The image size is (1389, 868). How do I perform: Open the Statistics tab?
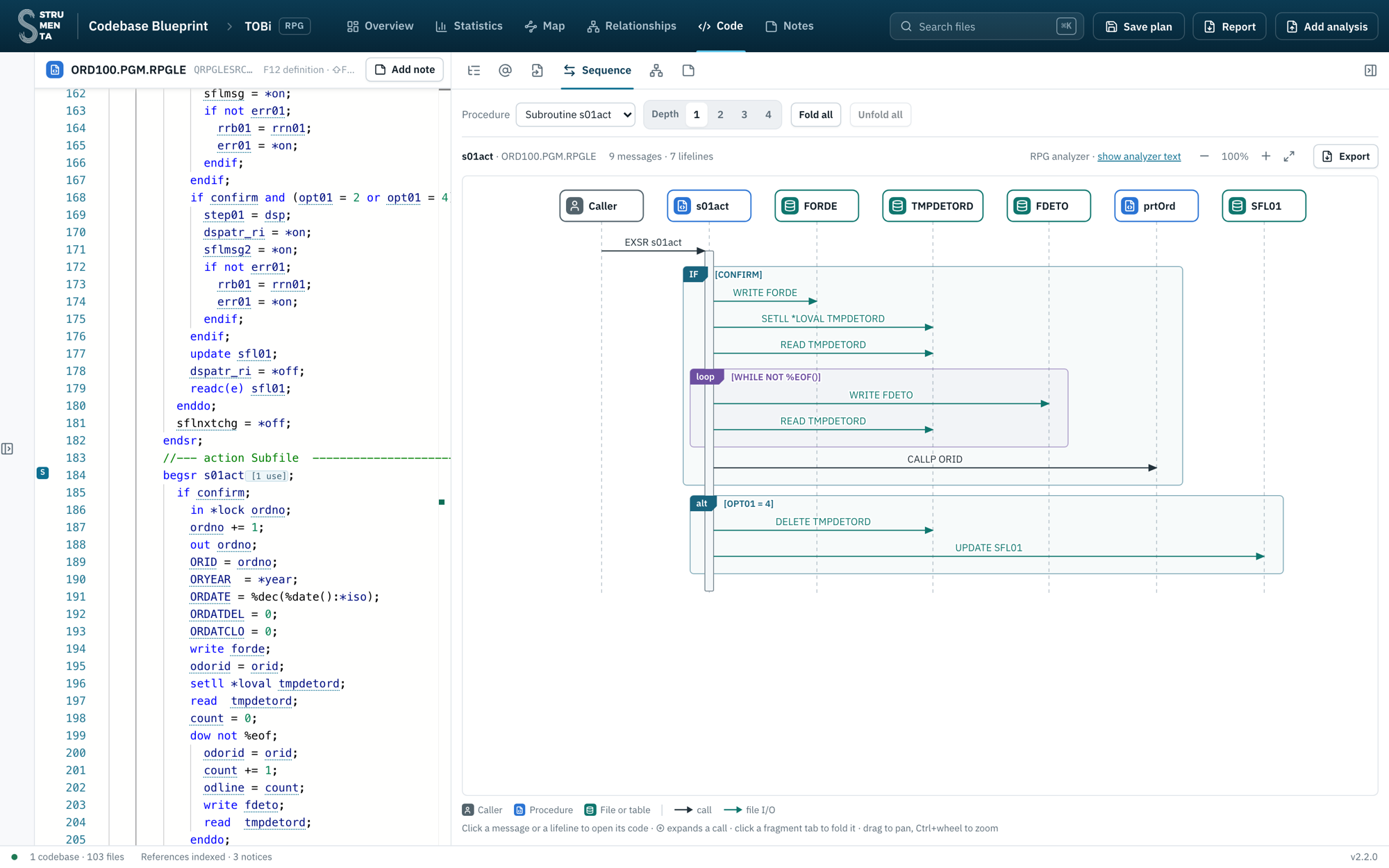[x=469, y=26]
